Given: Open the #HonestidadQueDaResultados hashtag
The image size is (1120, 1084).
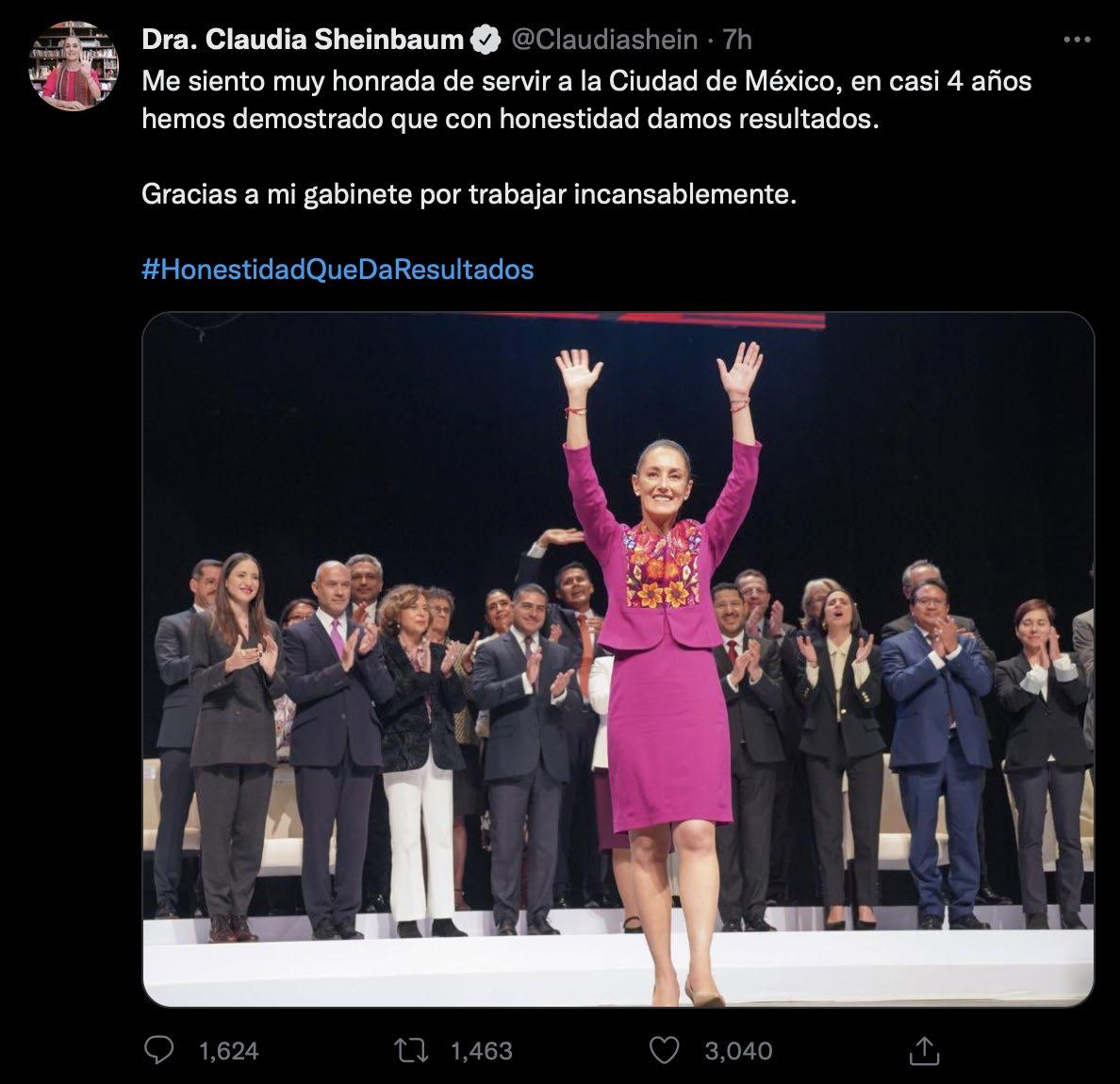Looking at the screenshot, I should click(338, 270).
